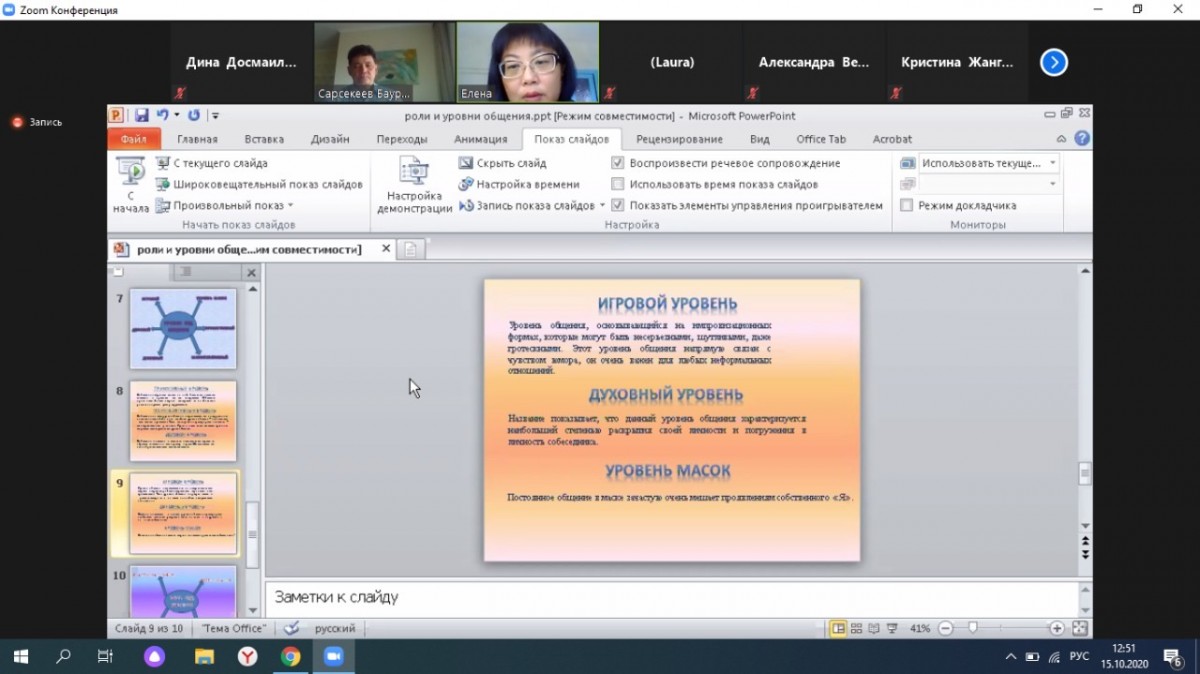Click the zoom slider in the status bar
The image size is (1200, 674).
(x=973, y=628)
